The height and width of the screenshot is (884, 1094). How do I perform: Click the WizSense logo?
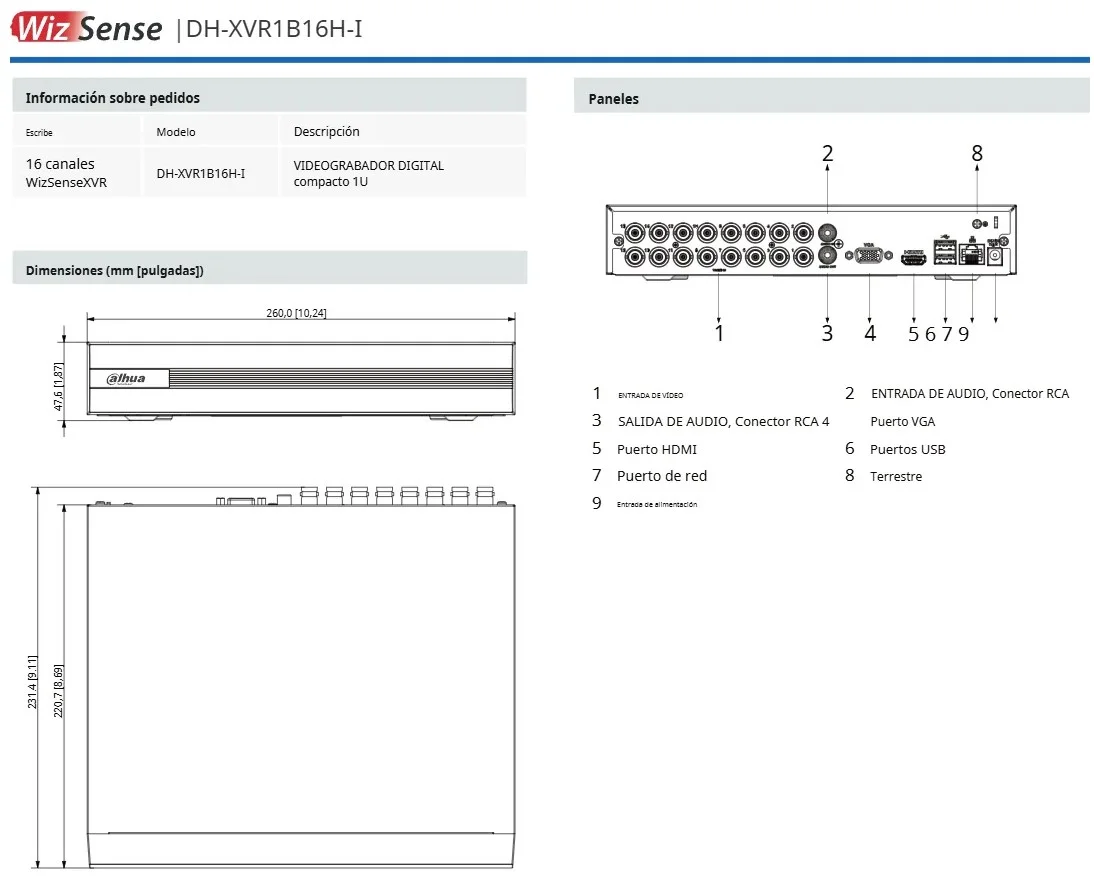(x=86, y=27)
